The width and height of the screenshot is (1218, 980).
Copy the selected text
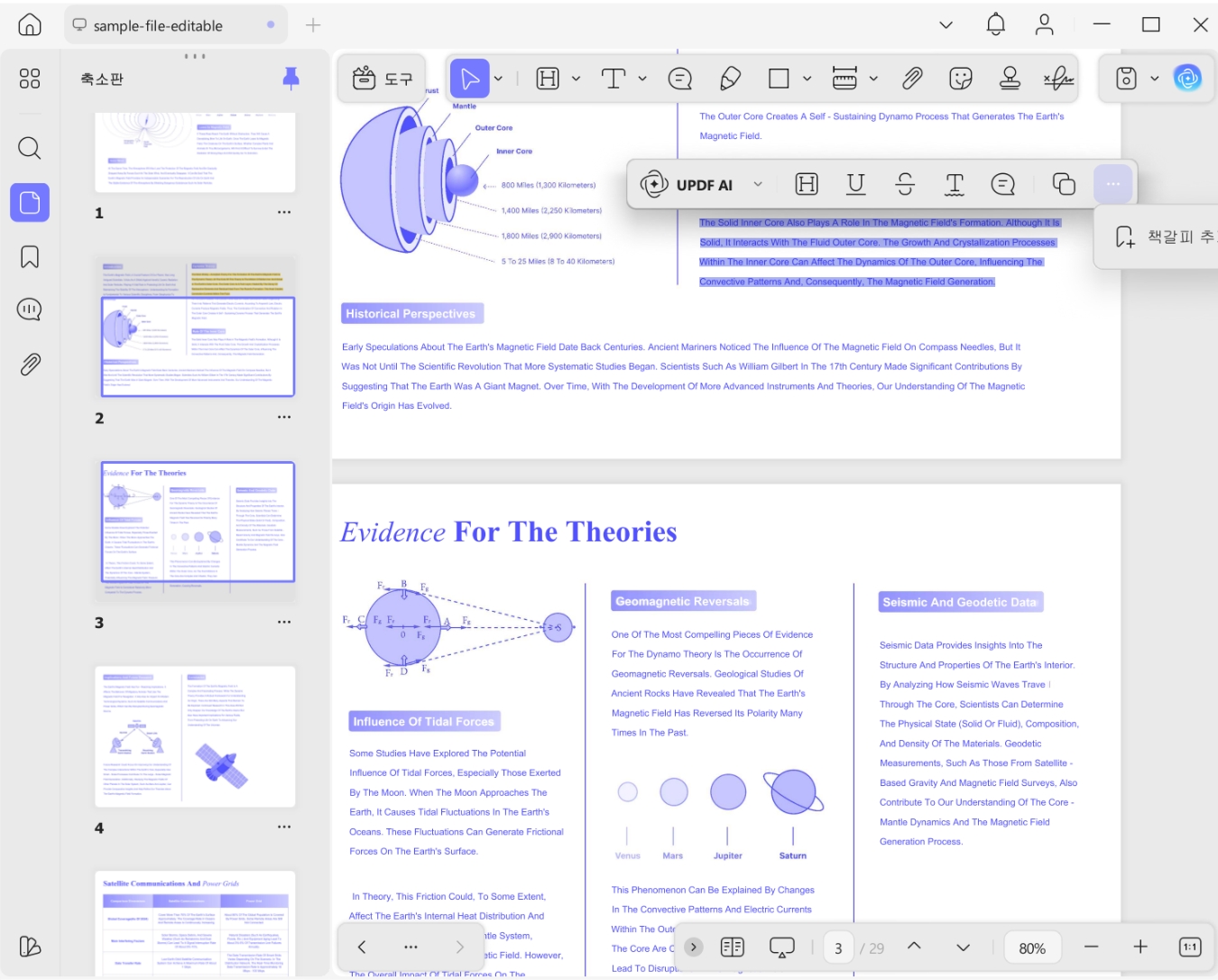tap(1064, 185)
